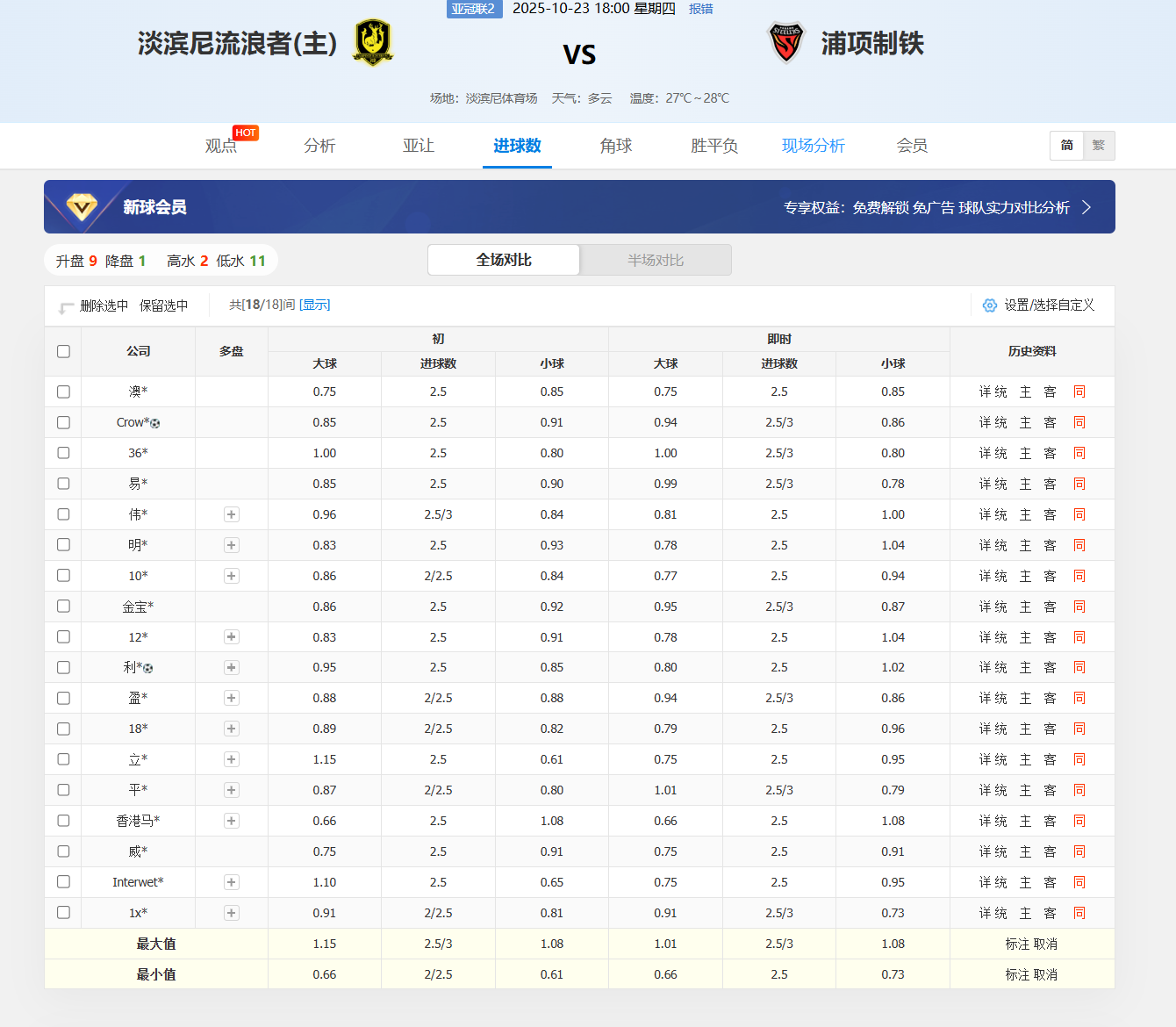Expand multi-handicap plus for 伟* row

coord(232,514)
